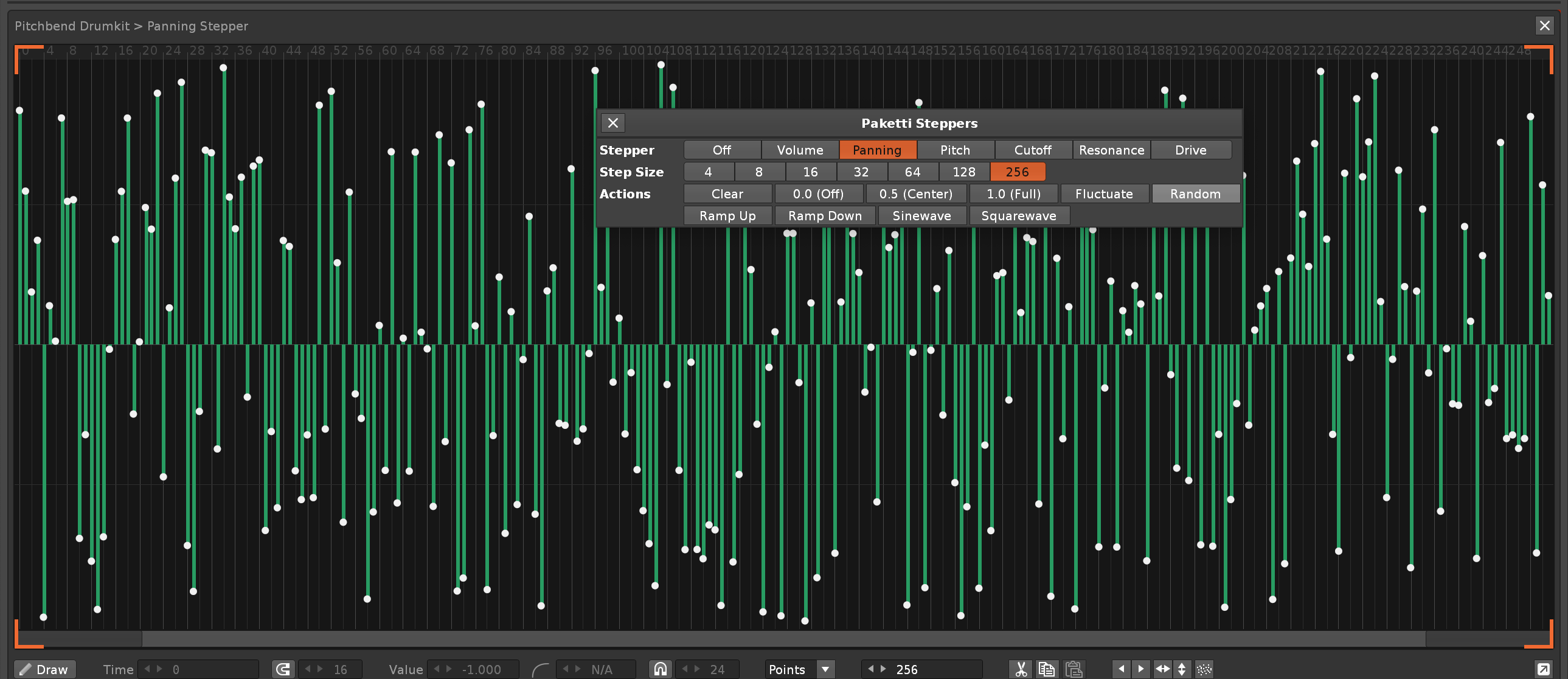Toggle the envelope loop button
Viewport: 1568px width, 679px height.
[283, 669]
